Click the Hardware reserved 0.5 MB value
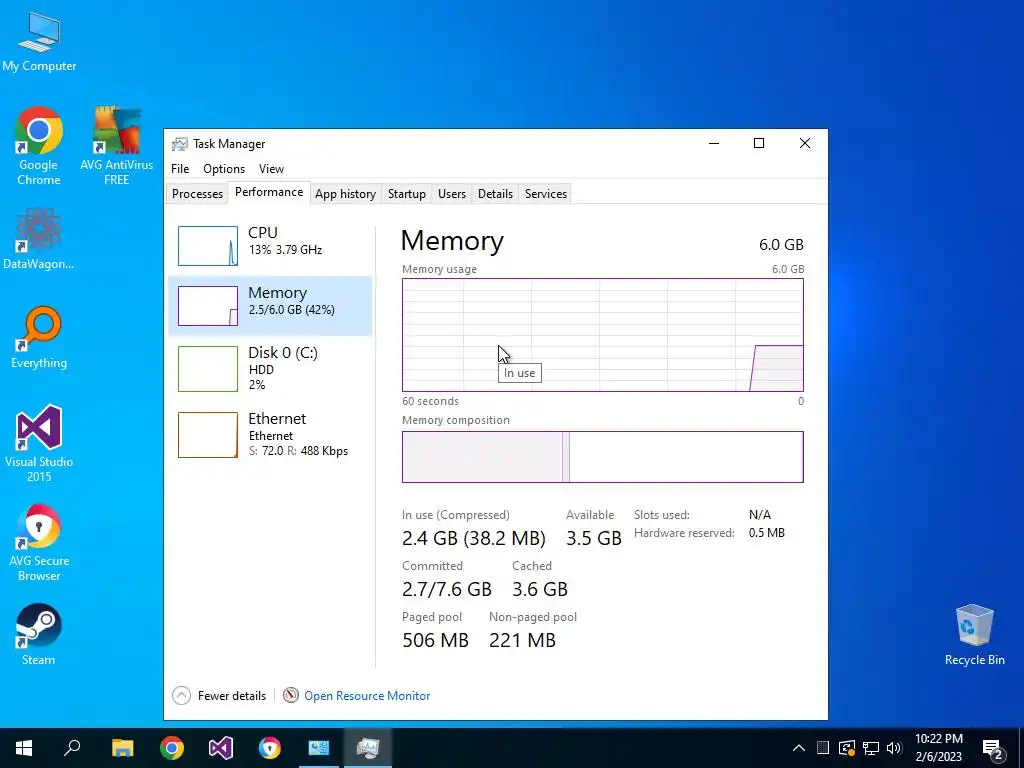Image resolution: width=1024 pixels, height=768 pixels. [767, 533]
